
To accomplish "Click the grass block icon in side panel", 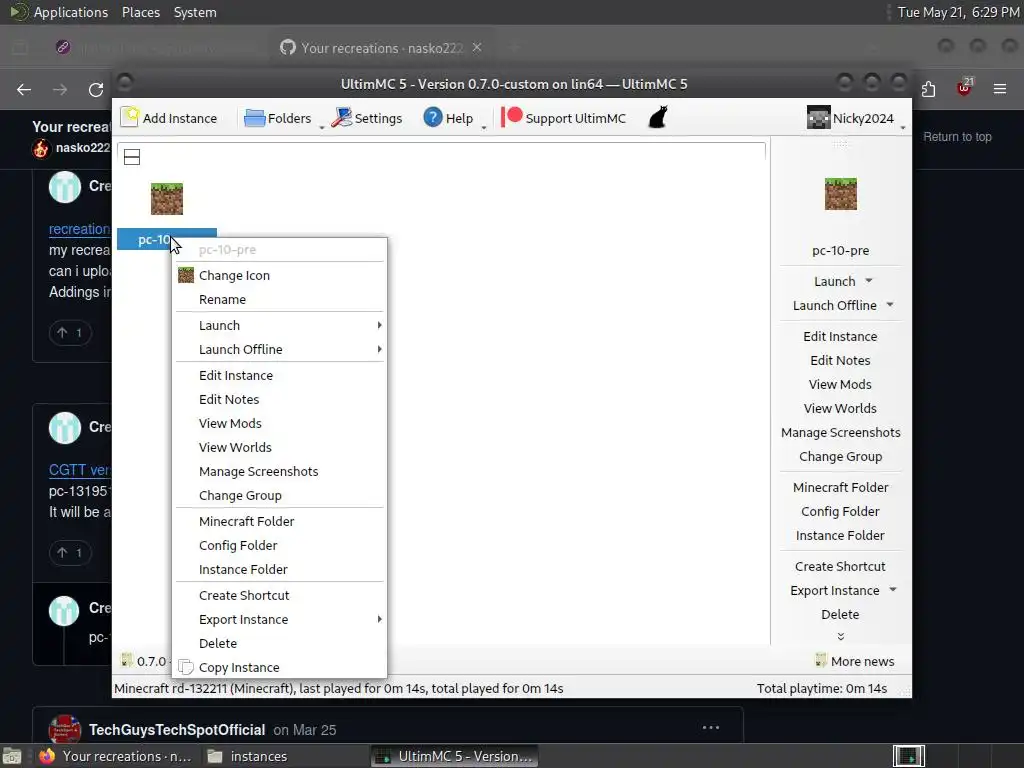I will tap(840, 194).
